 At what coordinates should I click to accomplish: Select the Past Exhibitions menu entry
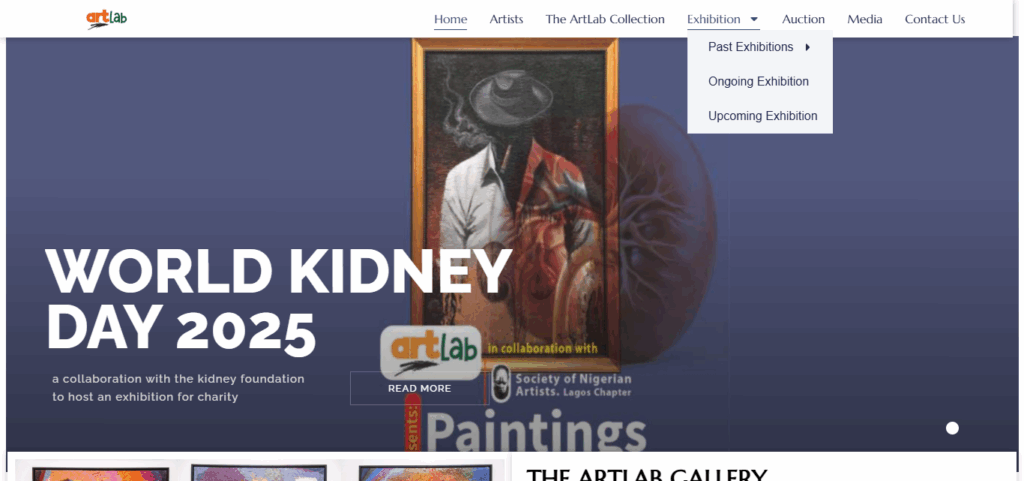point(750,47)
